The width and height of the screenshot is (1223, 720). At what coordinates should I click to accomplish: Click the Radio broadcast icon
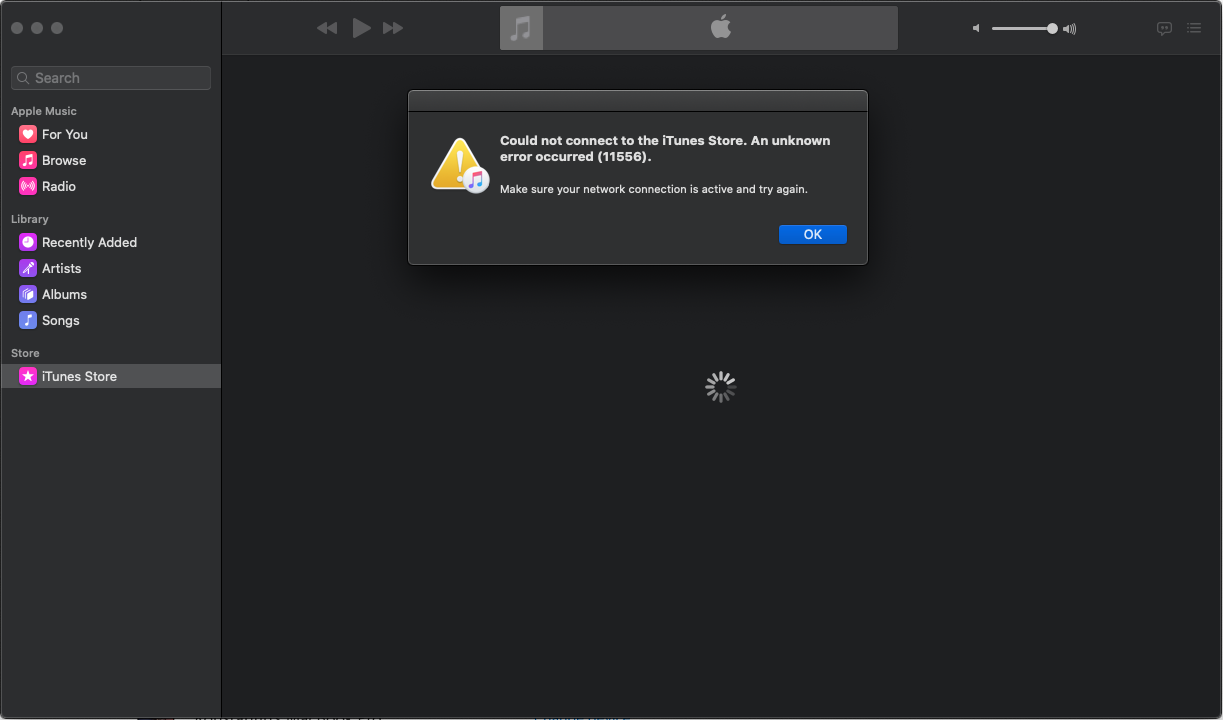[28, 186]
